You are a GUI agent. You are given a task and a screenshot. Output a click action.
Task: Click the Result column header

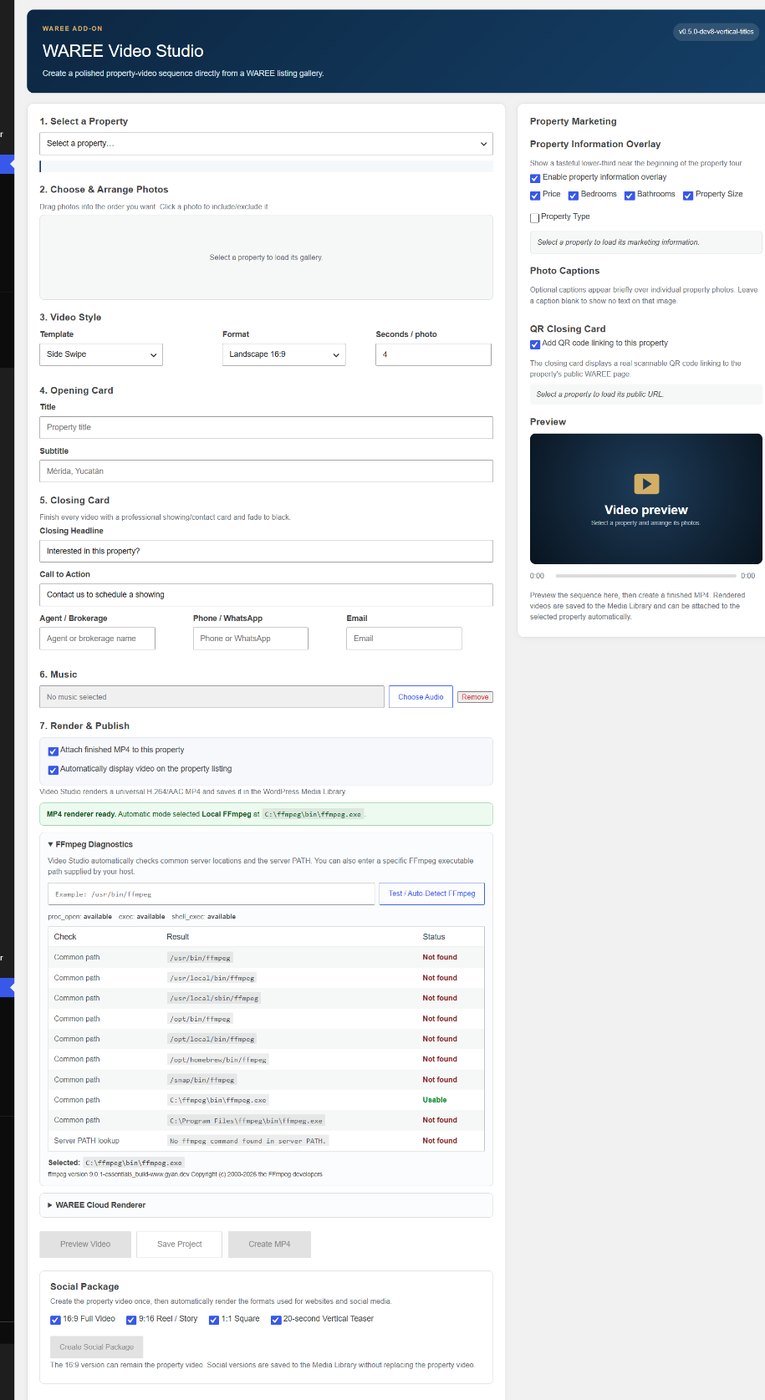pyautogui.click(x=178, y=937)
